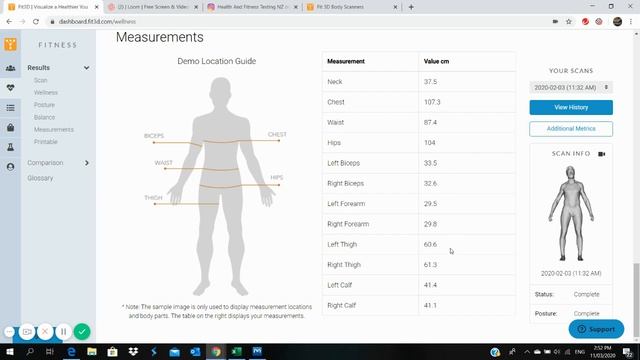The image size is (640, 360).
Task: Click the Additional Metrics button
Action: pos(571,129)
